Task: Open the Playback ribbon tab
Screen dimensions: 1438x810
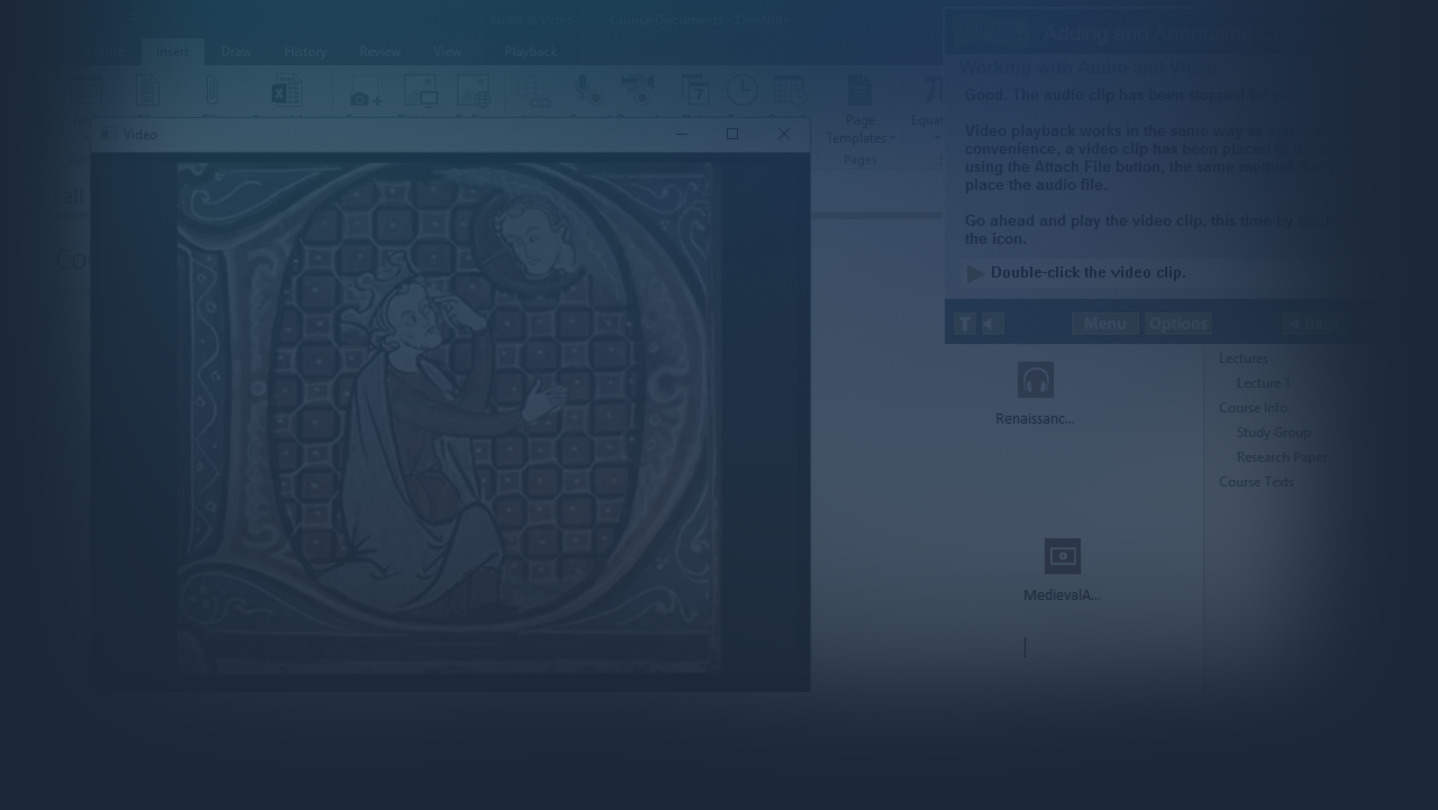Action: pos(531,52)
